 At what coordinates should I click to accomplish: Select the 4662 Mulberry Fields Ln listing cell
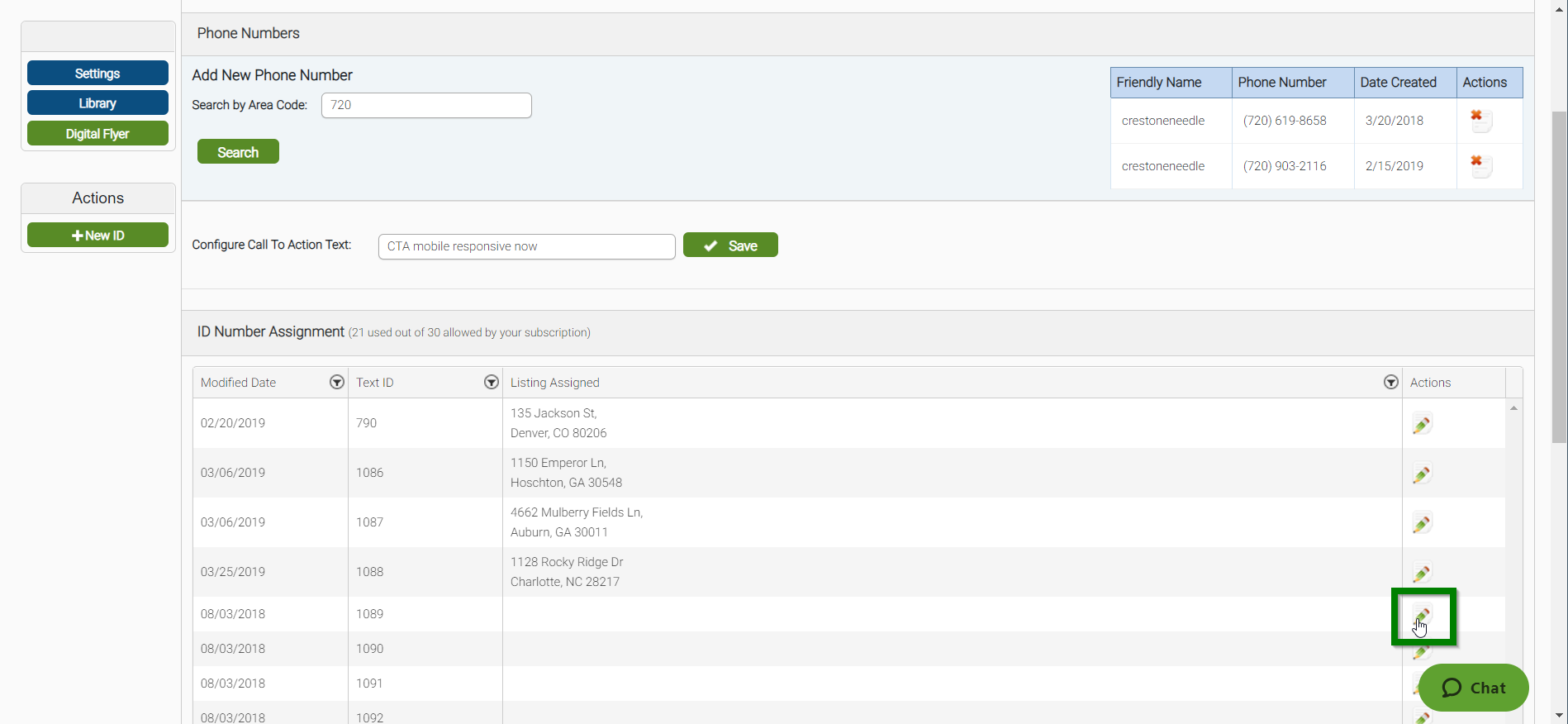coord(952,522)
